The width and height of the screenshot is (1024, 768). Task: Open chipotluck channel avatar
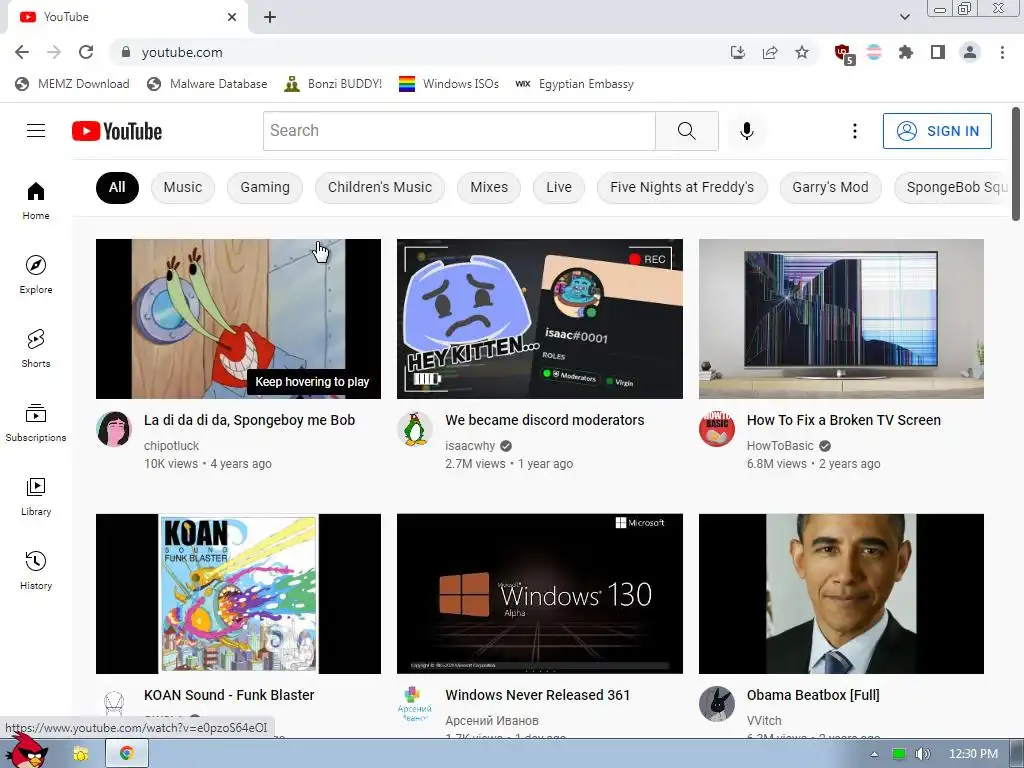(114, 429)
